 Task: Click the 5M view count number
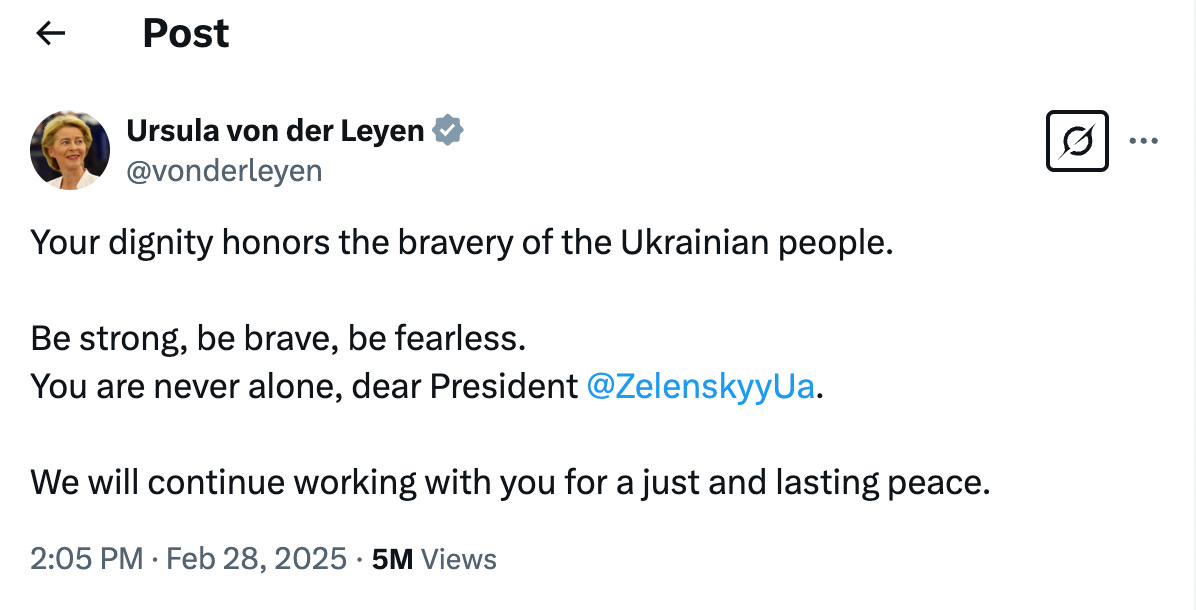392,558
